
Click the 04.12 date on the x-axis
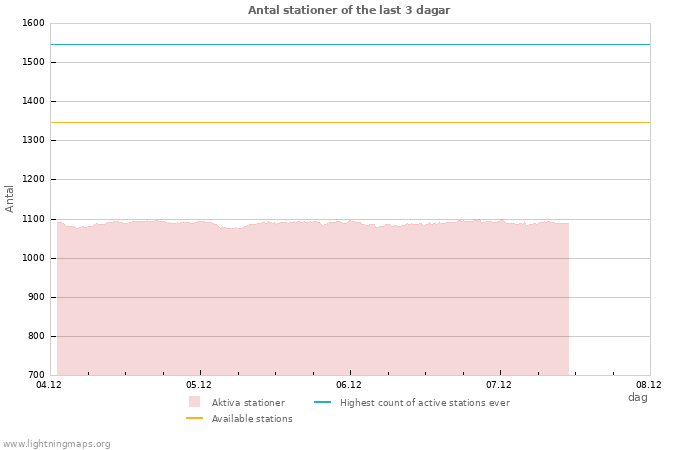click(x=49, y=385)
